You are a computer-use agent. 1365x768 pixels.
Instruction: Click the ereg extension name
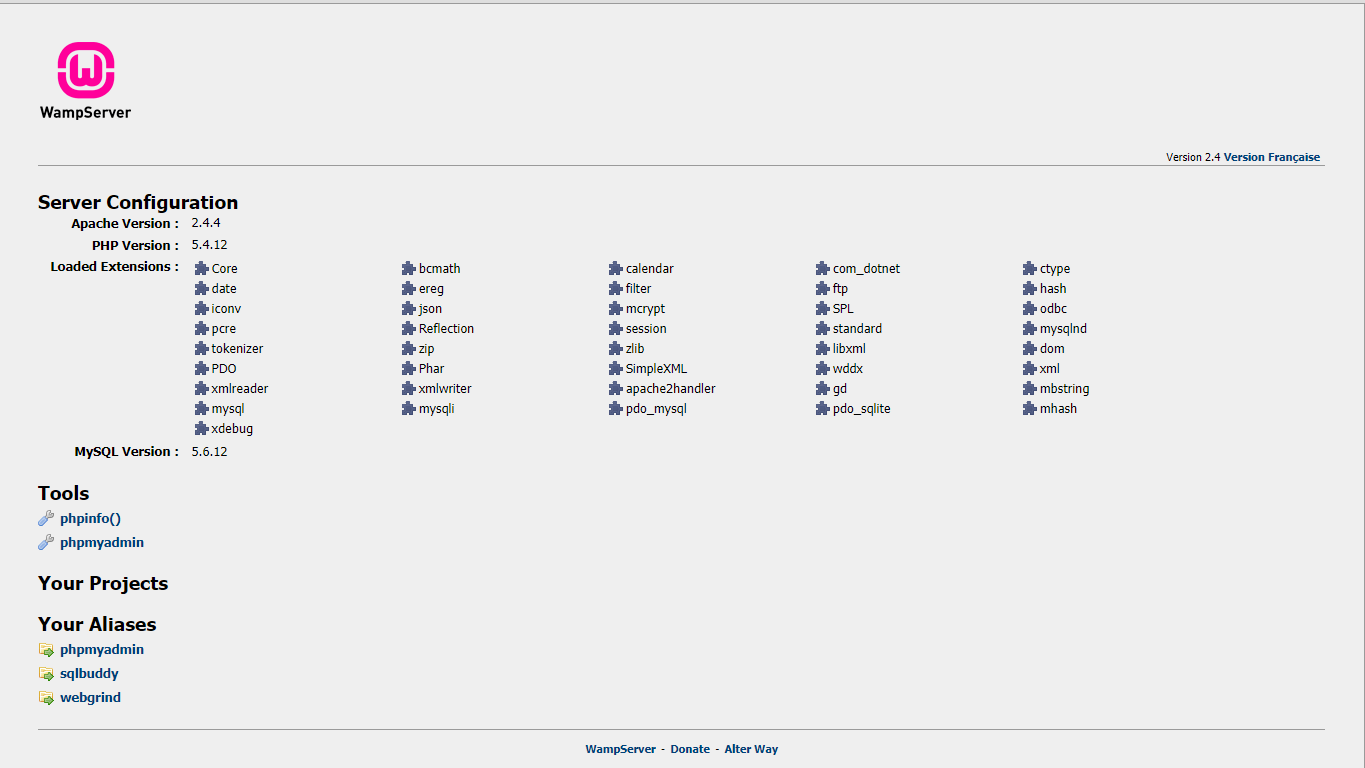pos(431,289)
